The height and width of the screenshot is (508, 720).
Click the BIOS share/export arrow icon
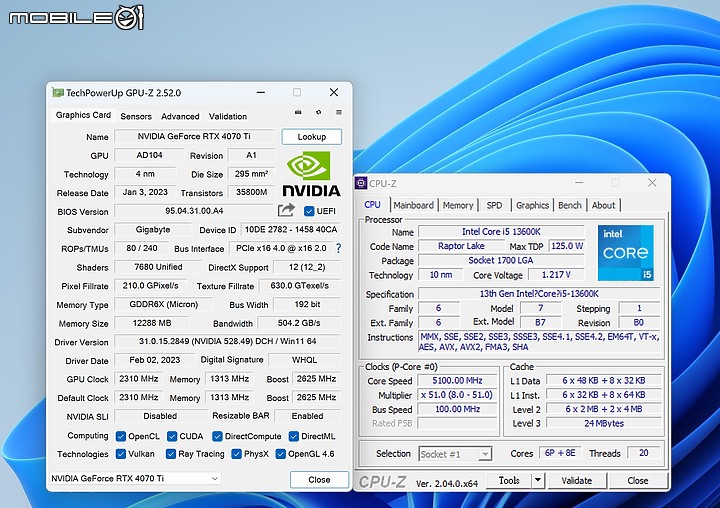(286, 210)
